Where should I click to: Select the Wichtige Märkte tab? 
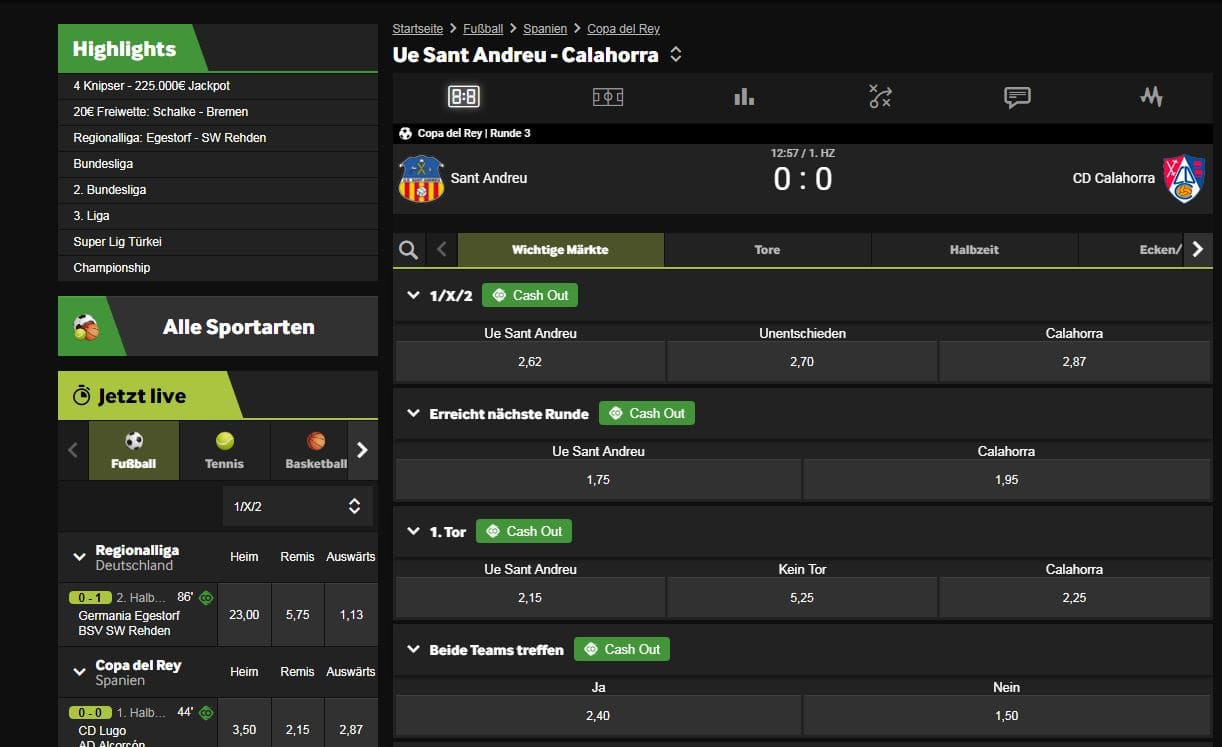coord(560,250)
